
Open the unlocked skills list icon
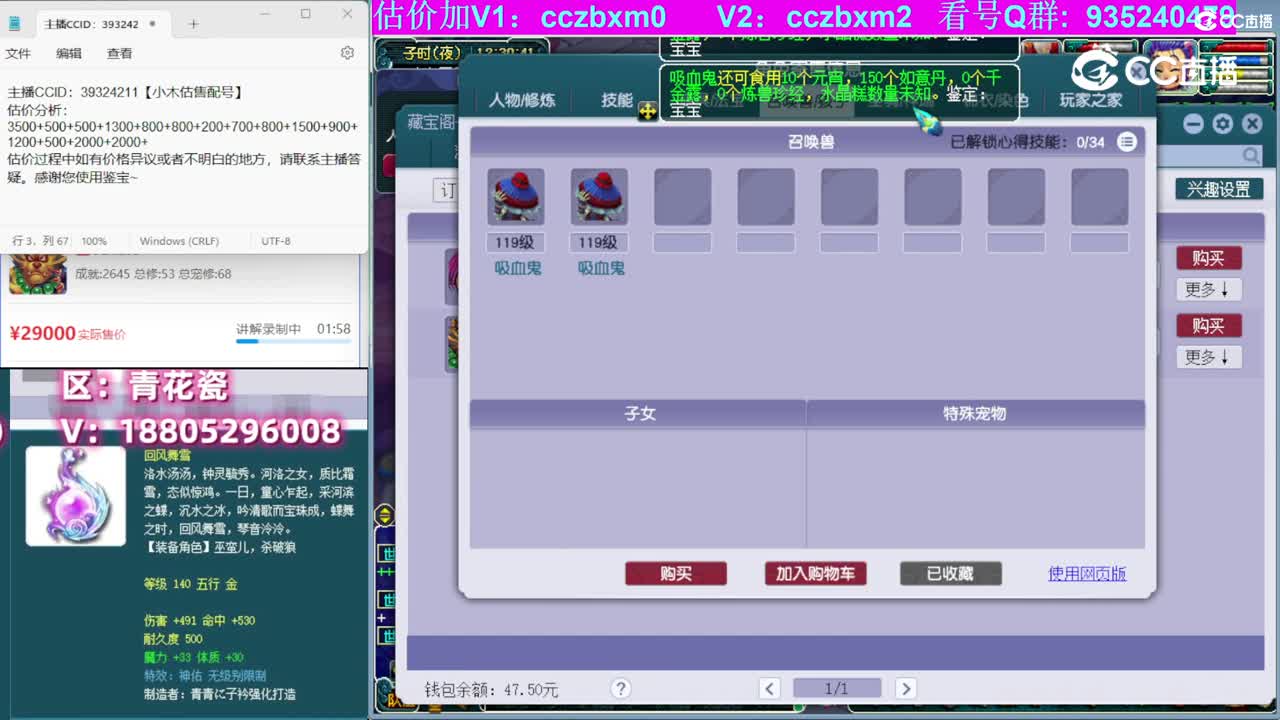coord(1127,142)
